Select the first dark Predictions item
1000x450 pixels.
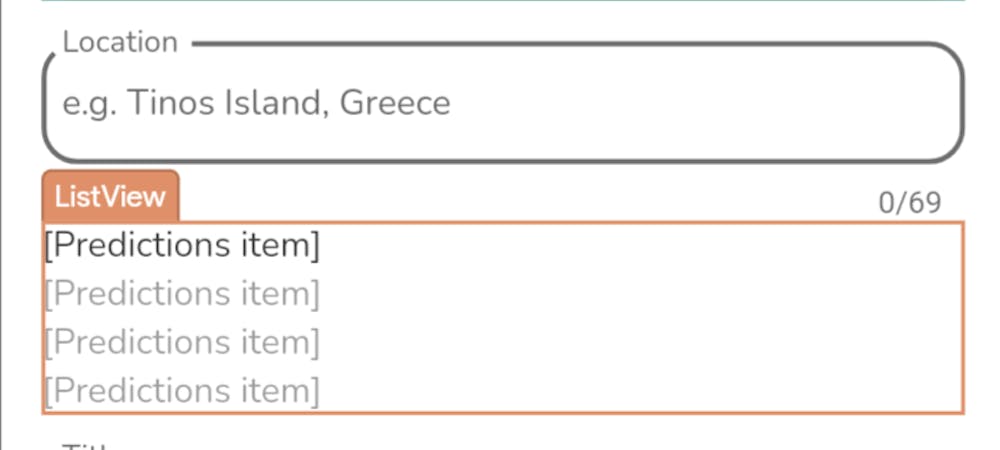(x=182, y=246)
